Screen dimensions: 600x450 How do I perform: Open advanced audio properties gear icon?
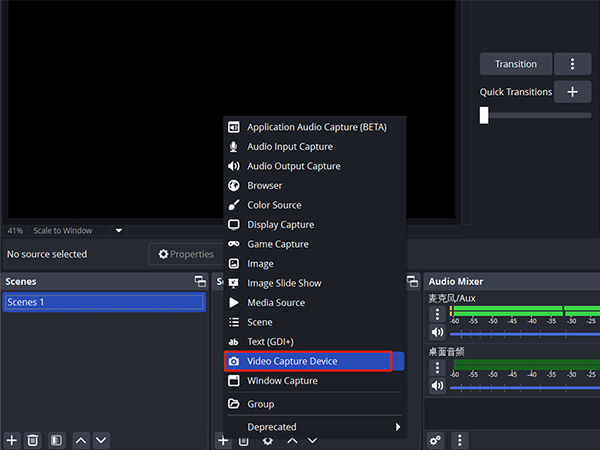pos(435,440)
